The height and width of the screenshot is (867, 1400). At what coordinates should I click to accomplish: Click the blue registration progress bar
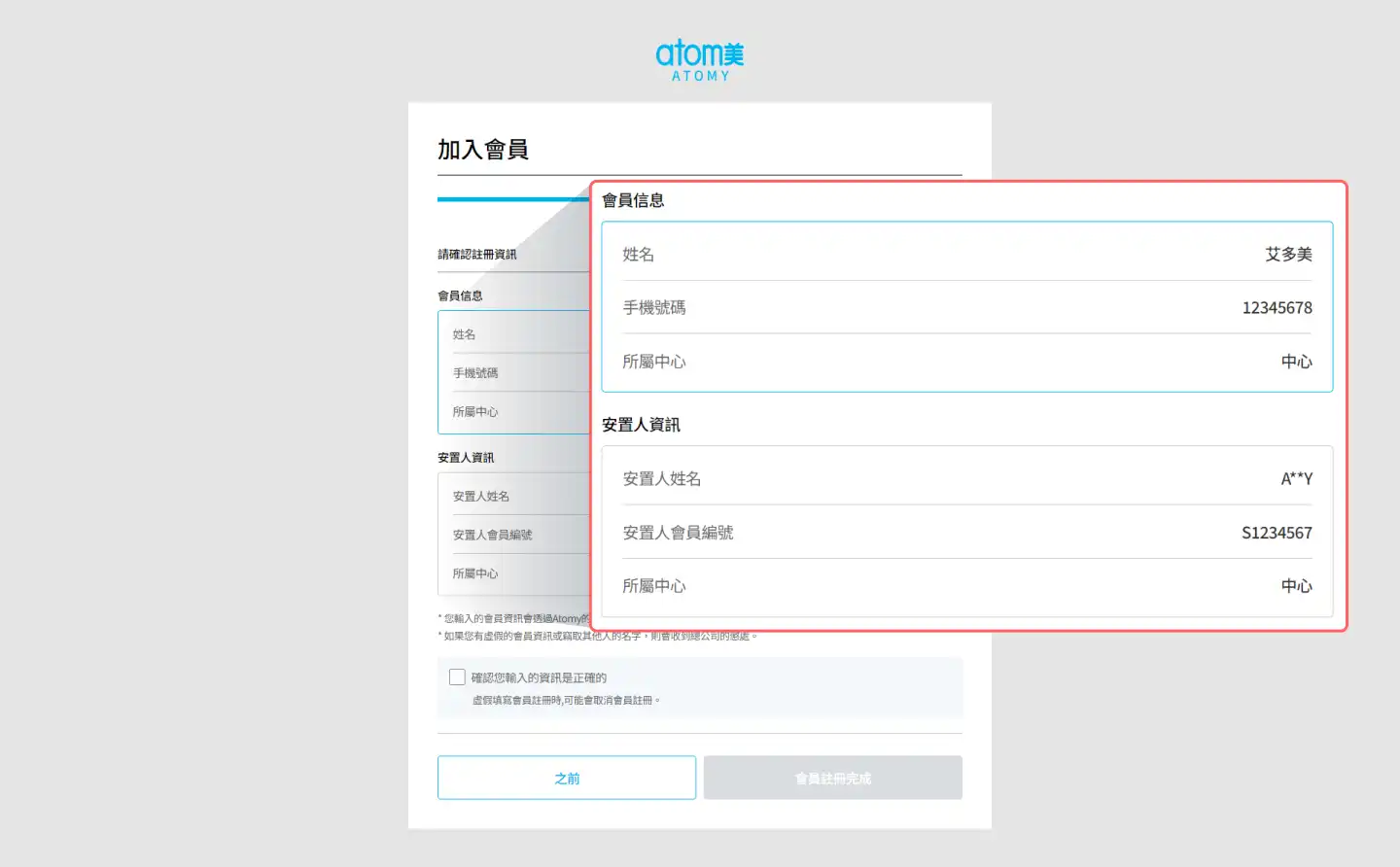(x=512, y=199)
